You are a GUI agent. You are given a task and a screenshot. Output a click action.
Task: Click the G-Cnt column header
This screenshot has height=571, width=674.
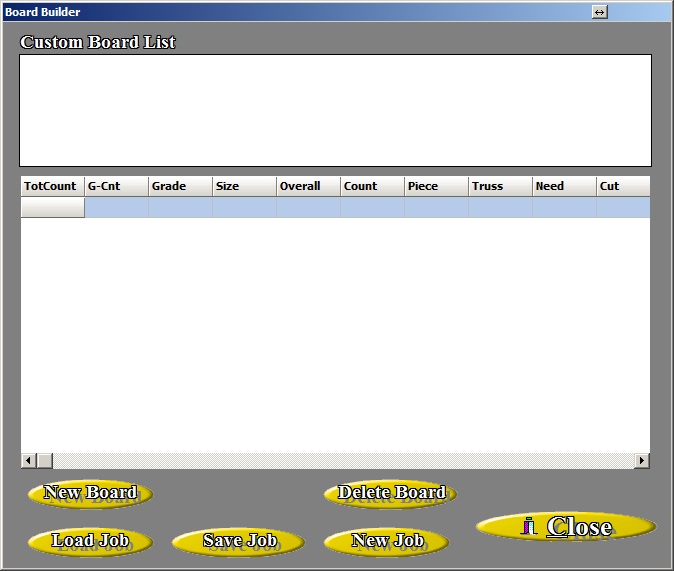[x=116, y=186]
